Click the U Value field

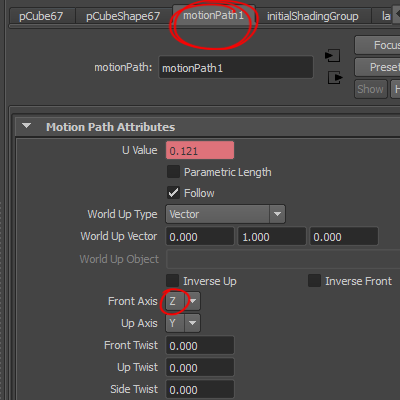coord(200,150)
